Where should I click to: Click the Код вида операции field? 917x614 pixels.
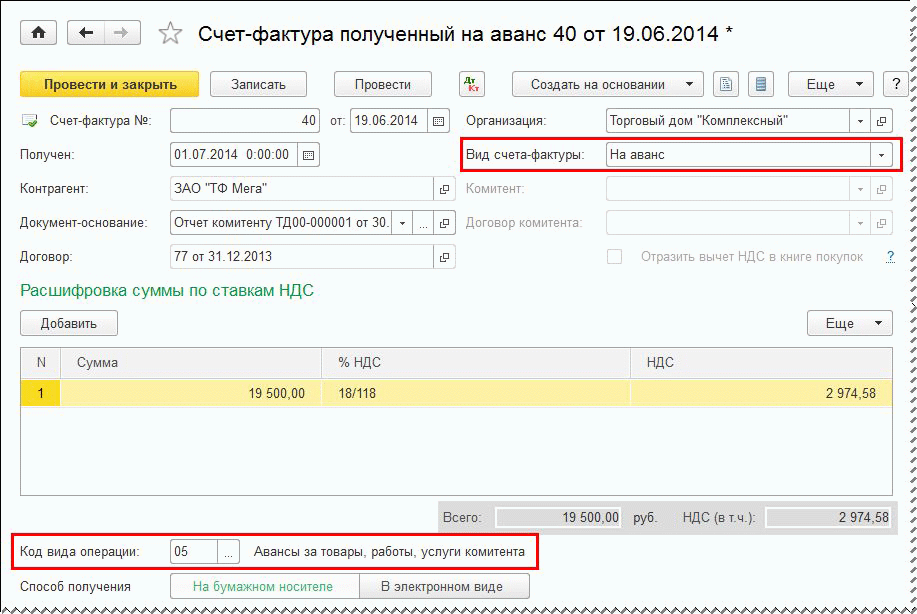pyautogui.click(x=194, y=551)
